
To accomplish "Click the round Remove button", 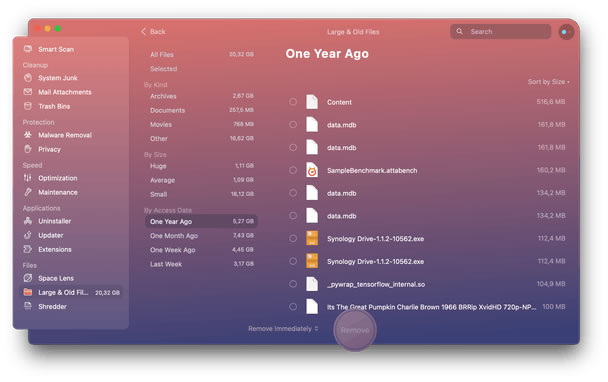I will click(355, 330).
